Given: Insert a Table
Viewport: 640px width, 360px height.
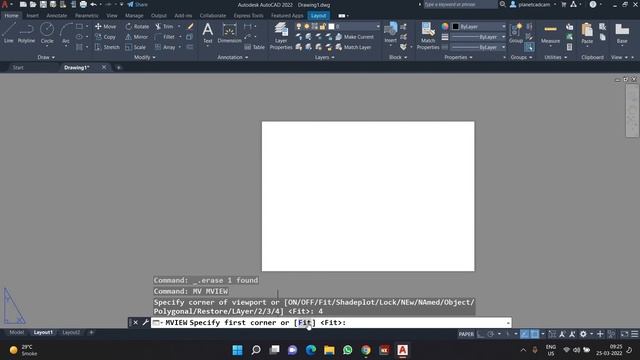Looking at the screenshot, I should click(x=255, y=47).
